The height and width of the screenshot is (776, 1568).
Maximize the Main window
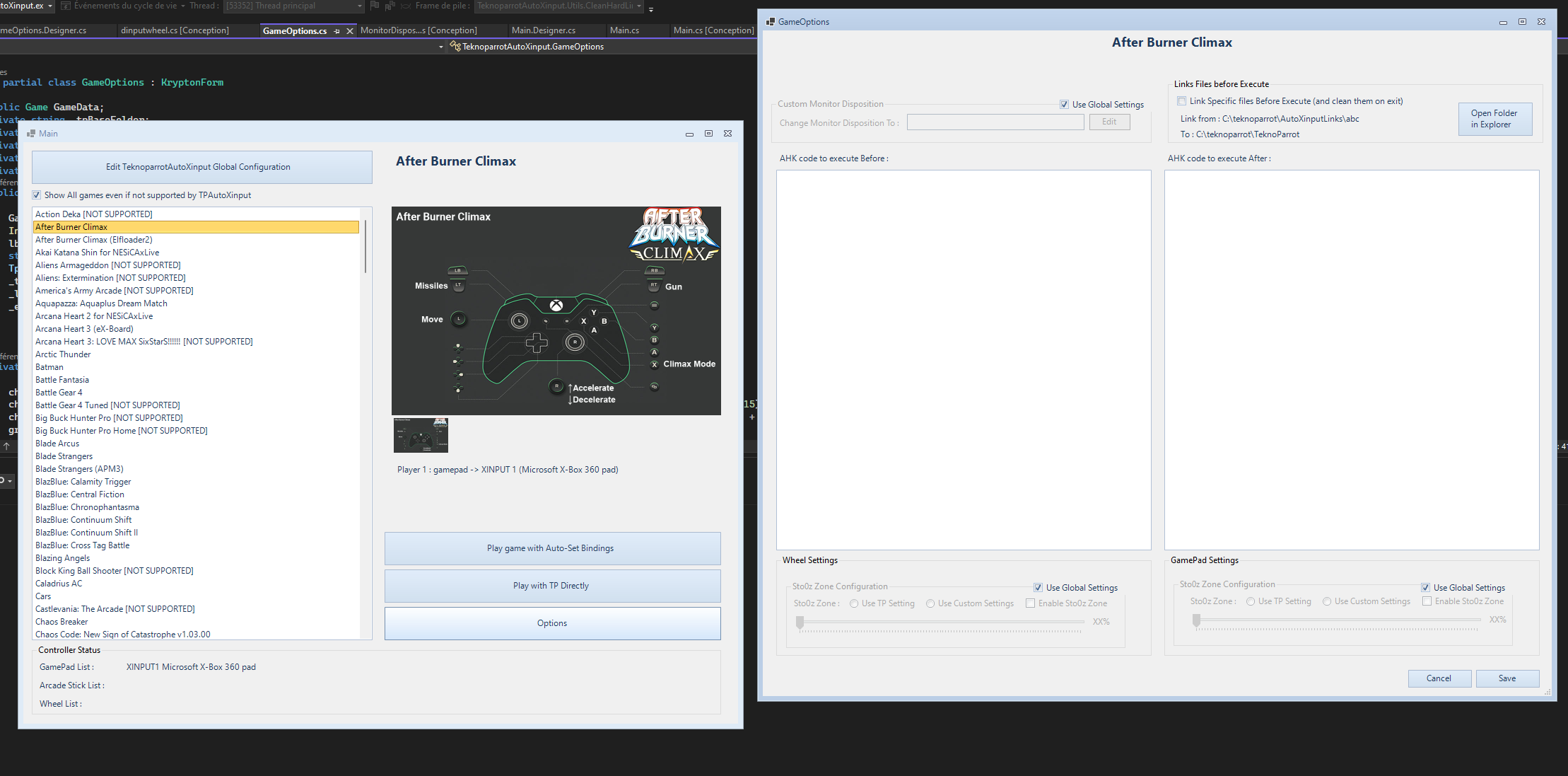tap(708, 134)
